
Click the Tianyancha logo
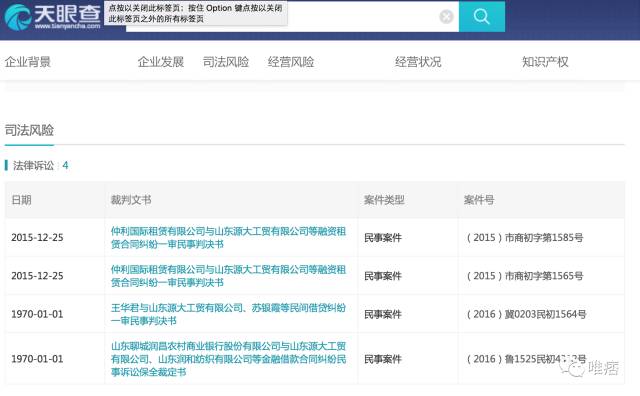(x=53, y=17)
